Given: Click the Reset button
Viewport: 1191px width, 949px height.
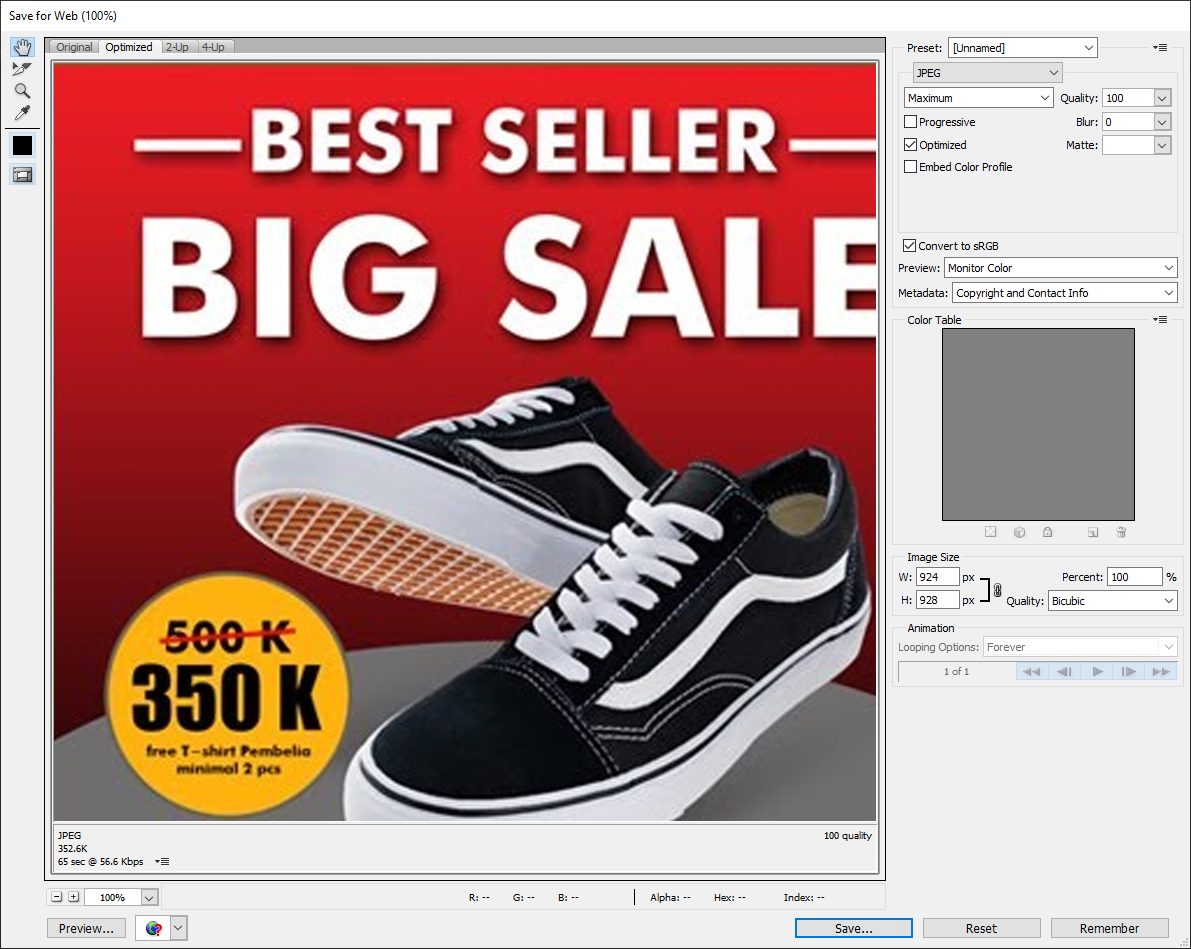Looking at the screenshot, I should click(x=981, y=928).
